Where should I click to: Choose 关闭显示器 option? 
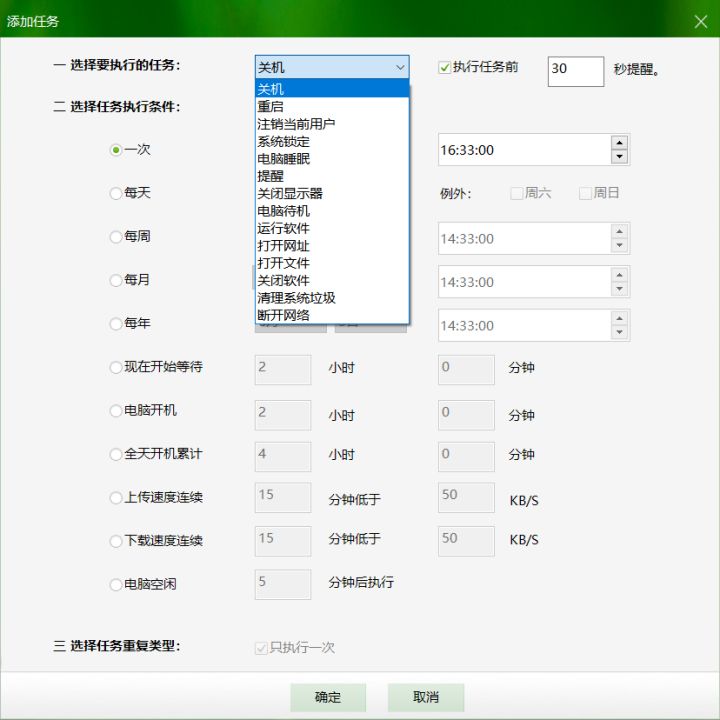click(x=332, y=193)
